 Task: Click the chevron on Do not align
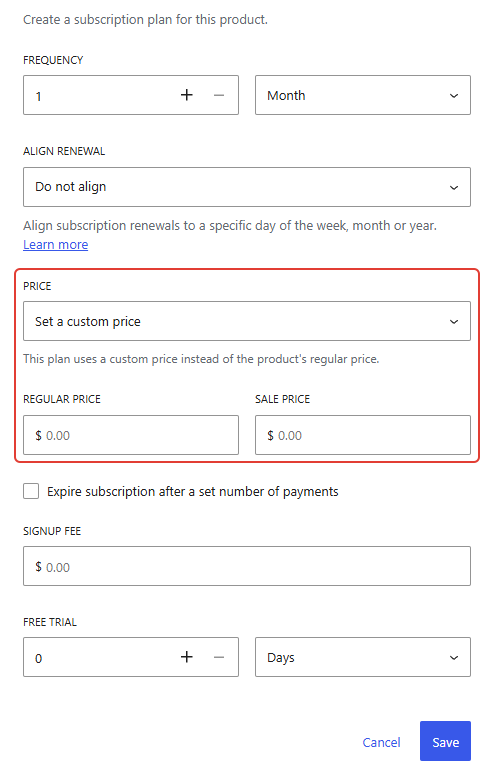tap(453, 187)
